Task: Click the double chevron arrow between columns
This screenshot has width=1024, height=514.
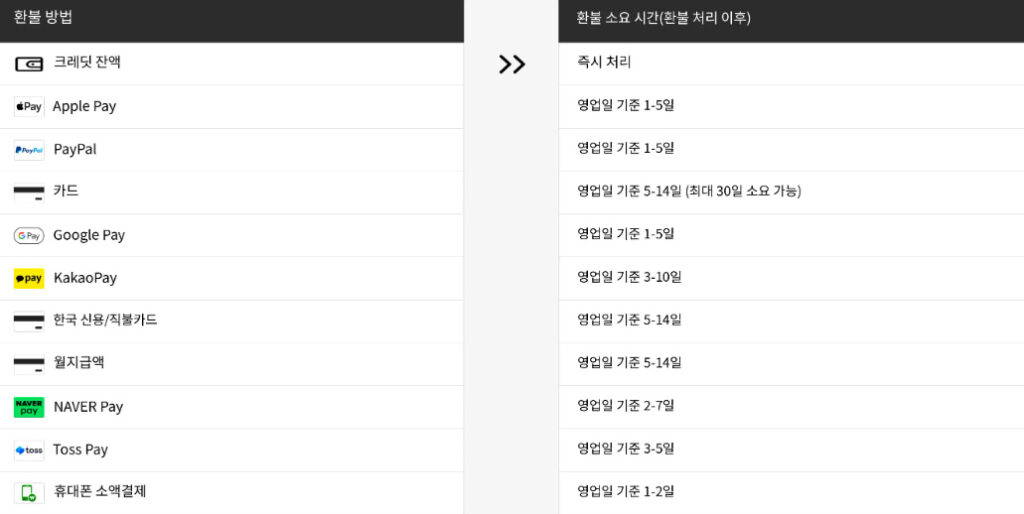Action: point(512,64)
